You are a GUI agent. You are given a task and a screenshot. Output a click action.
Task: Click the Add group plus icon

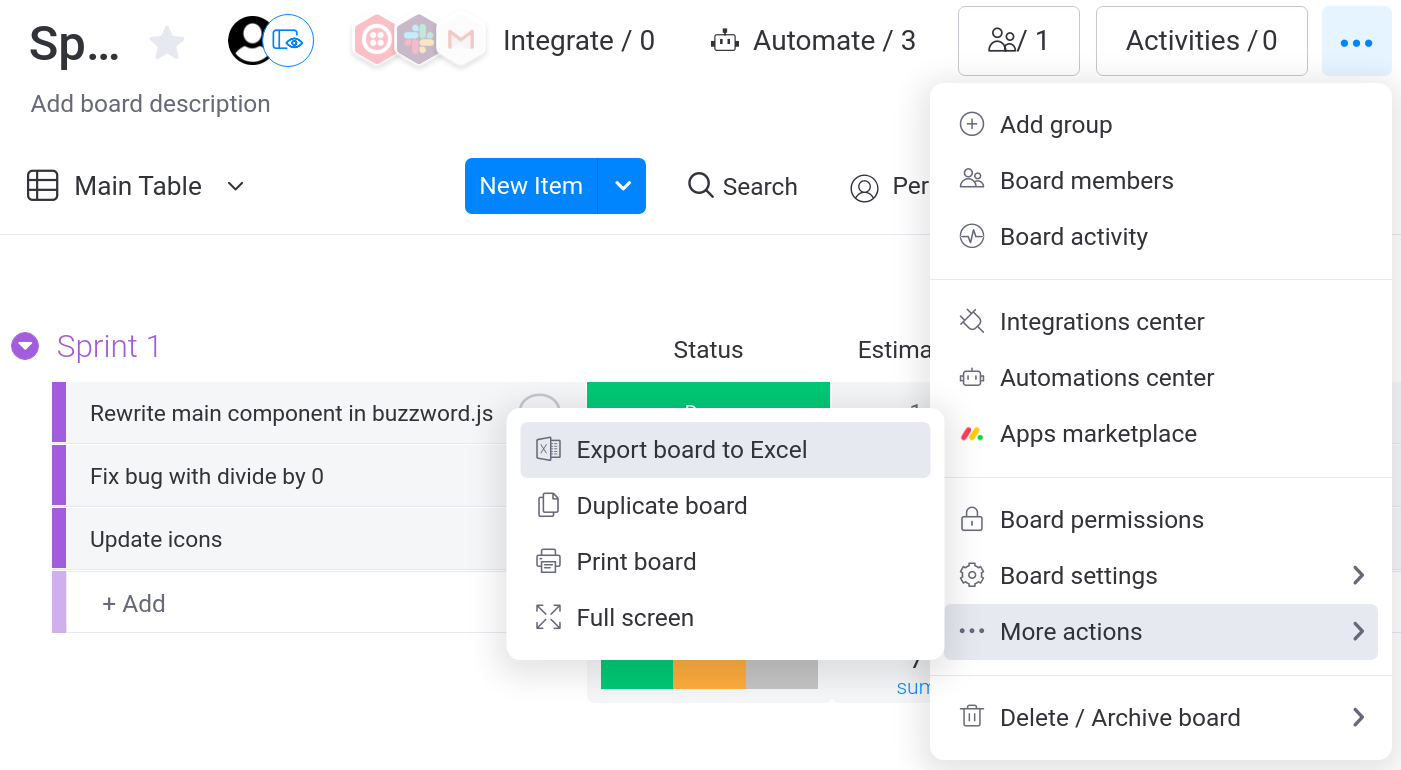(972, 124)
